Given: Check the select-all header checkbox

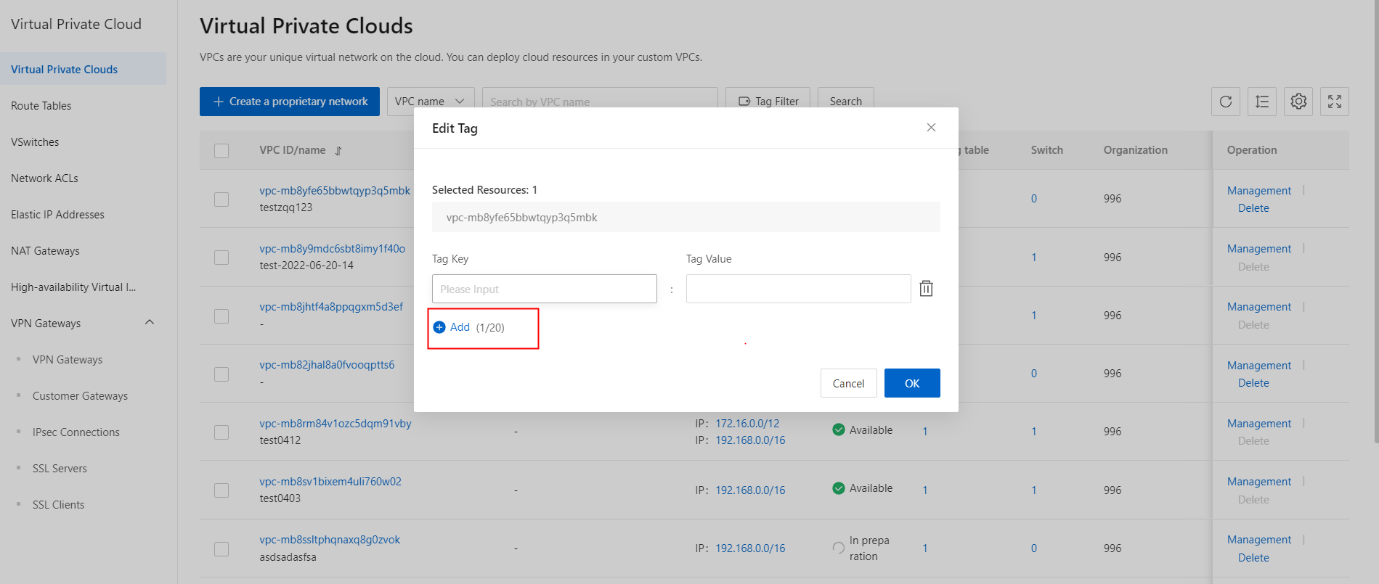Looking at the screenshot, I should click(x=222, y=151).
